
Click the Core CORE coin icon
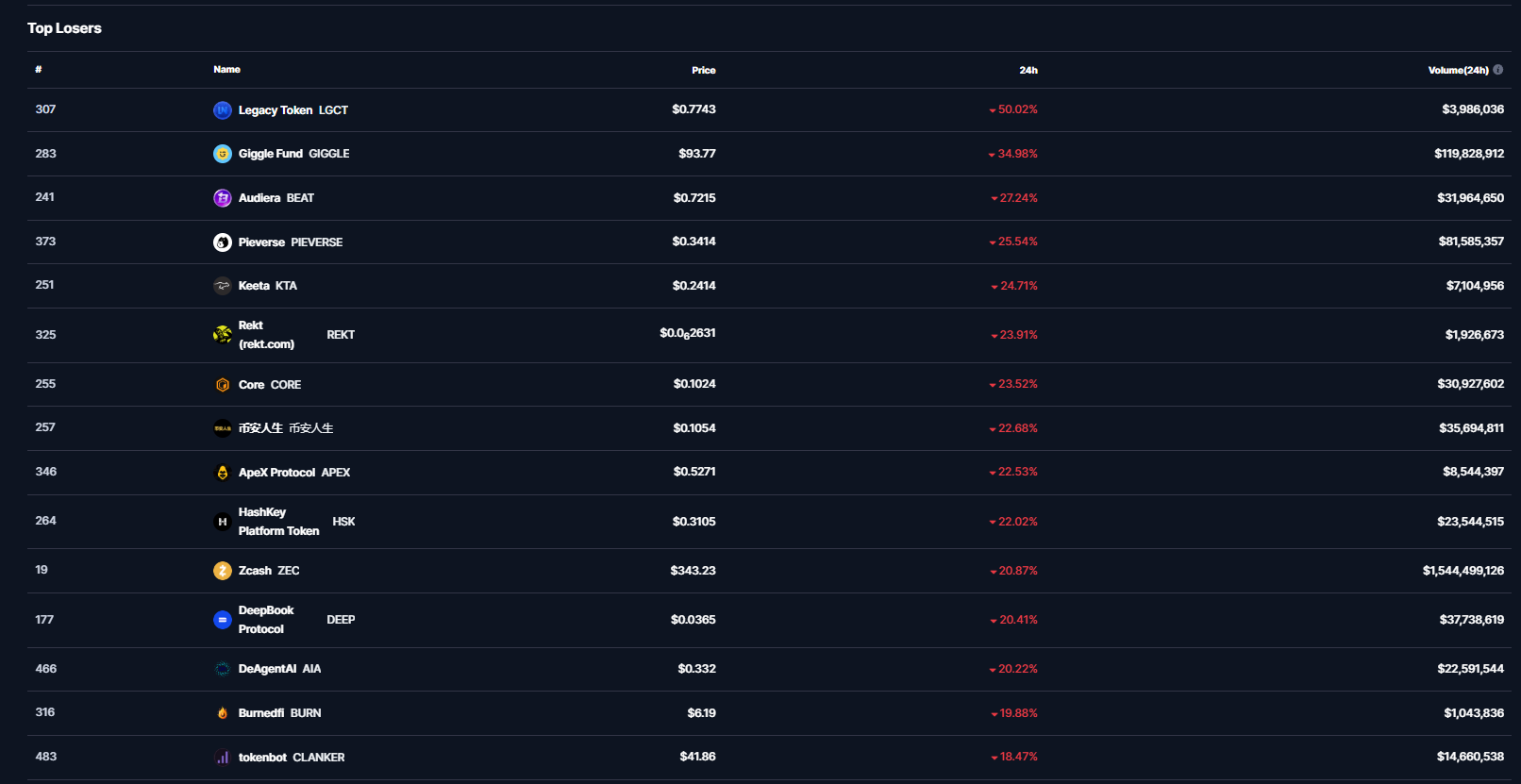[x=223, y=385]
